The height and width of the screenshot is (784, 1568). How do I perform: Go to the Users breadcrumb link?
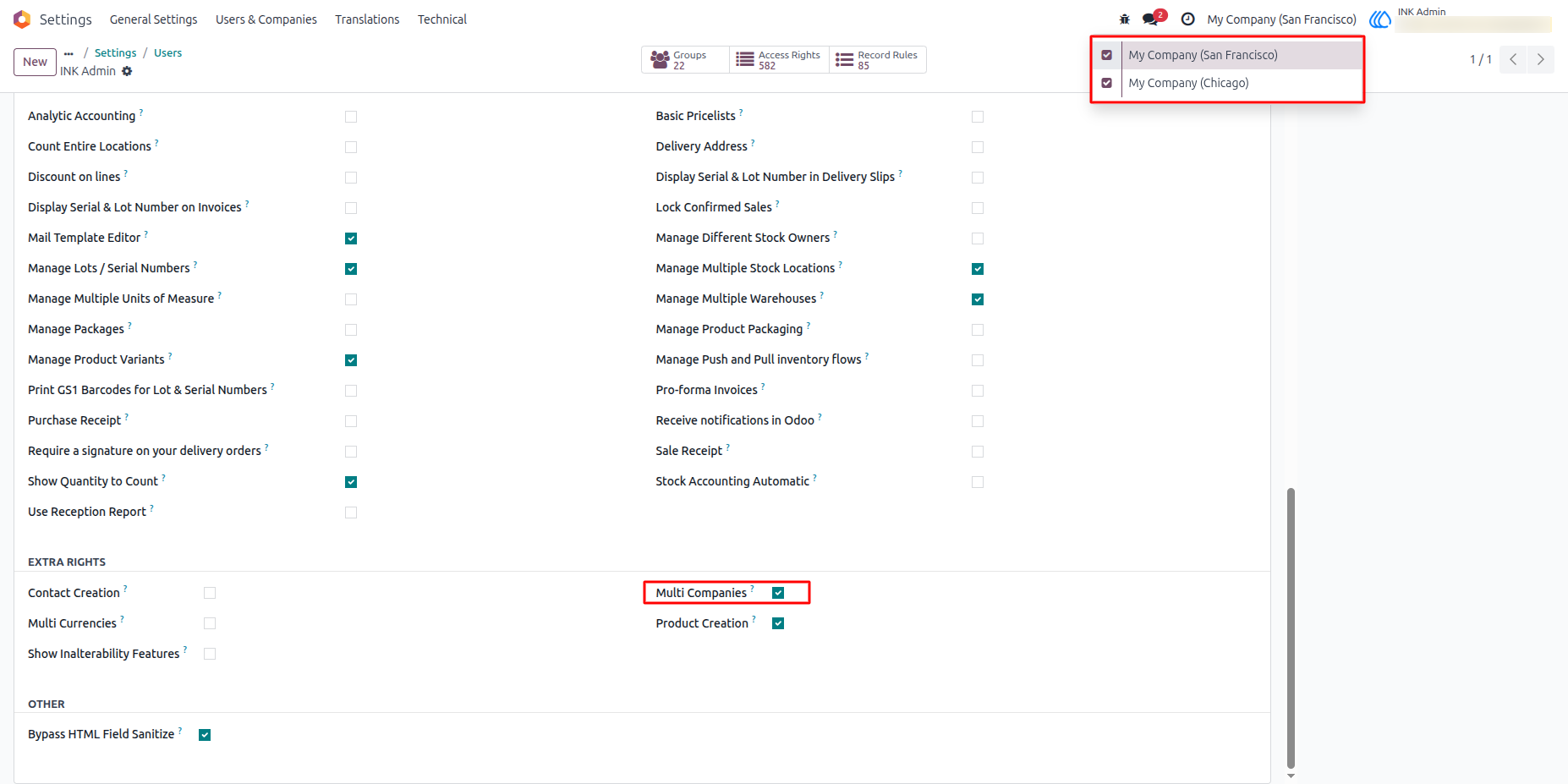point(167,53)
